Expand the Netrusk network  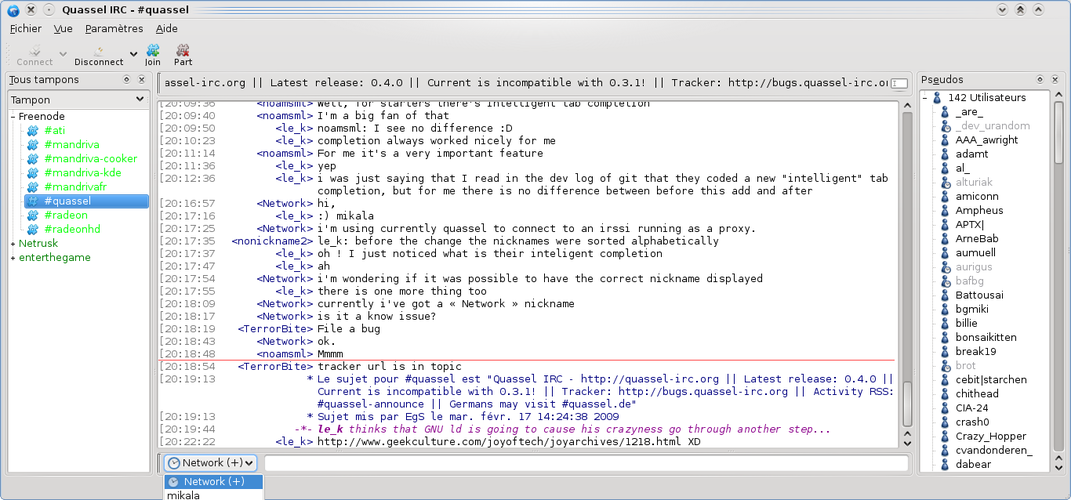click(x=13, y=243)
